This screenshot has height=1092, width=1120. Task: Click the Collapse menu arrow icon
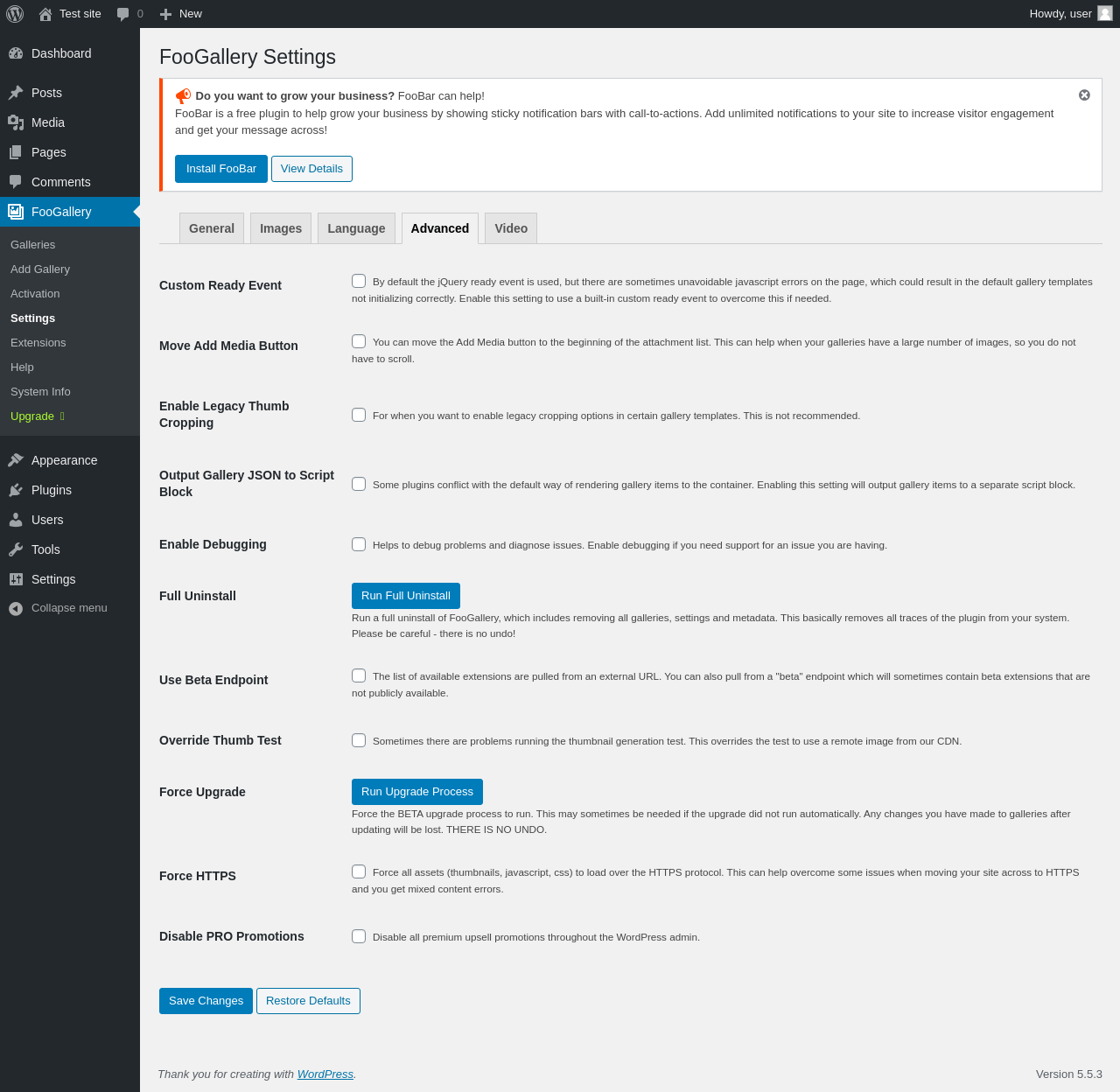click(x=16, y=608)
